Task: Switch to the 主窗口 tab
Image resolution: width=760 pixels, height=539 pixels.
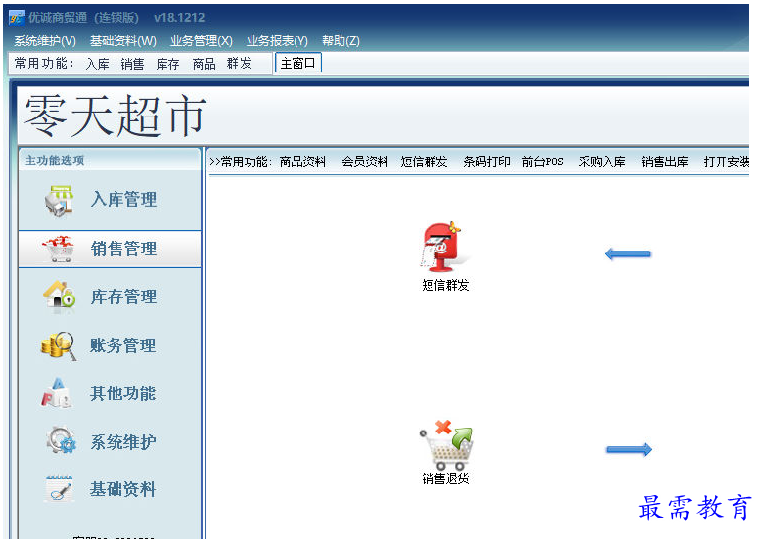Action: click(298, 63)
